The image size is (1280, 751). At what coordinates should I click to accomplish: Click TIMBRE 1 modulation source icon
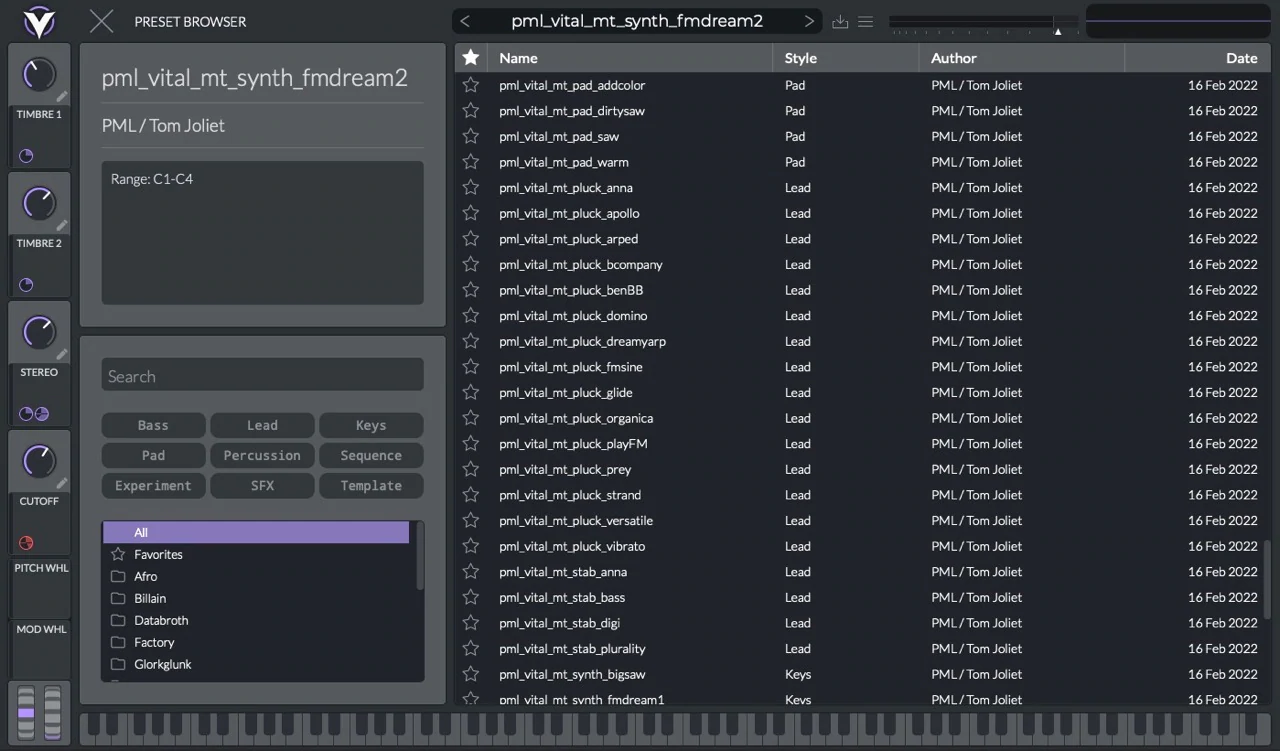[x=26, y=156]
